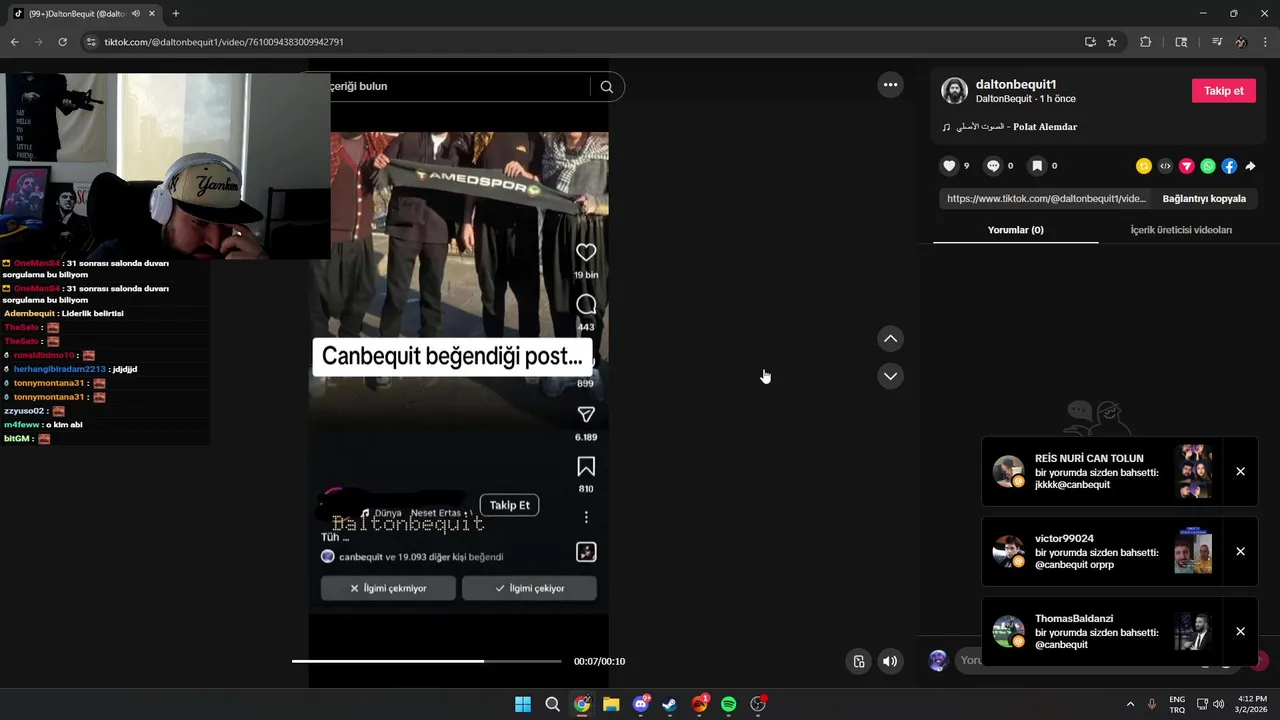Click the in-video İlgimi çekmiyor button

point(388,588)
